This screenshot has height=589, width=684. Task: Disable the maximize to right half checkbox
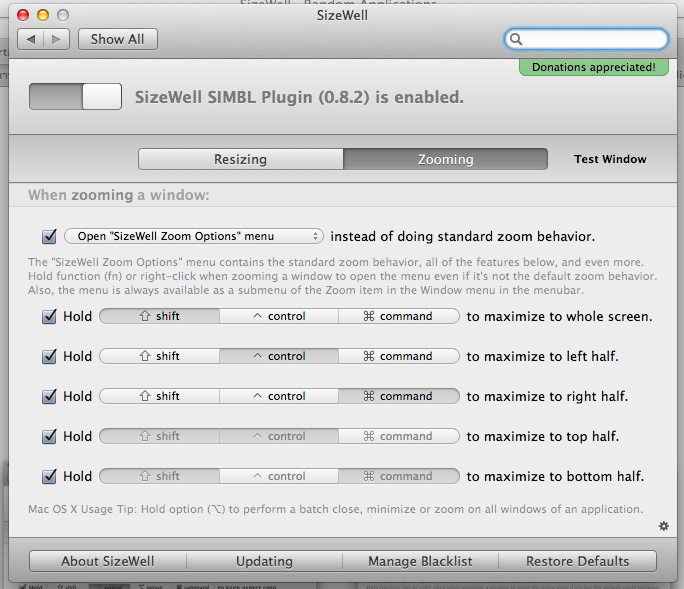49,397
